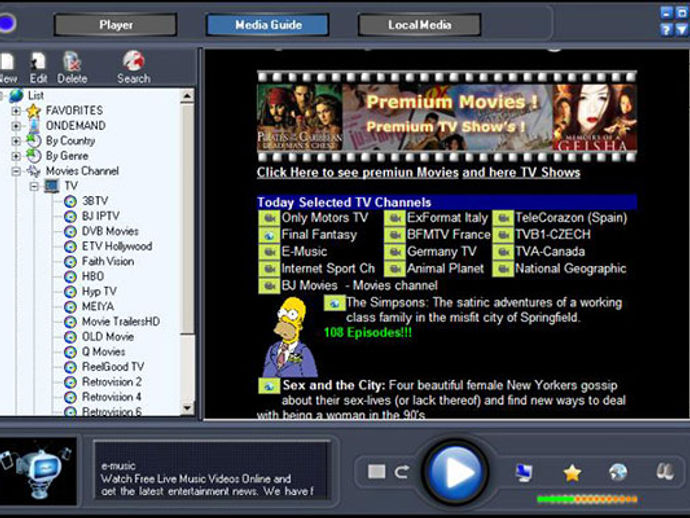Click the help question mark icon top right
Image resolution: width=690 pixels, height=518 pixels.
[667, 29]
